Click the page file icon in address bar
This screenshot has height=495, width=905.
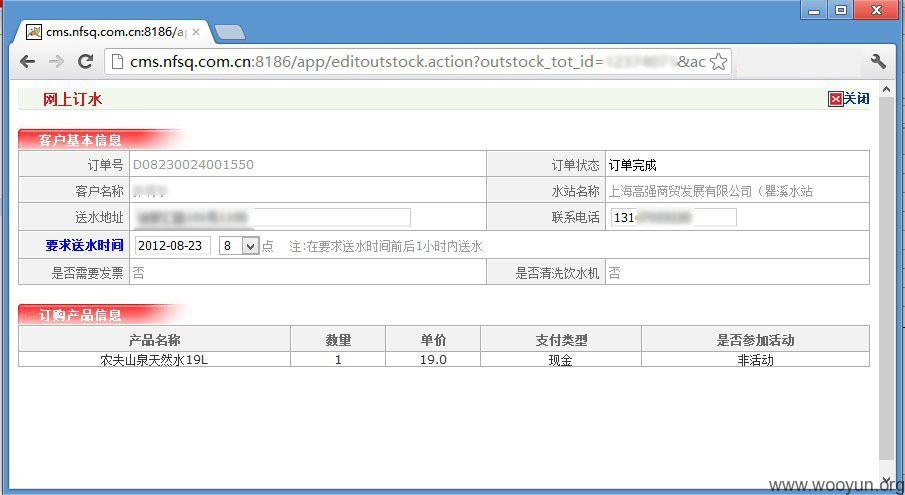(117, 62)
